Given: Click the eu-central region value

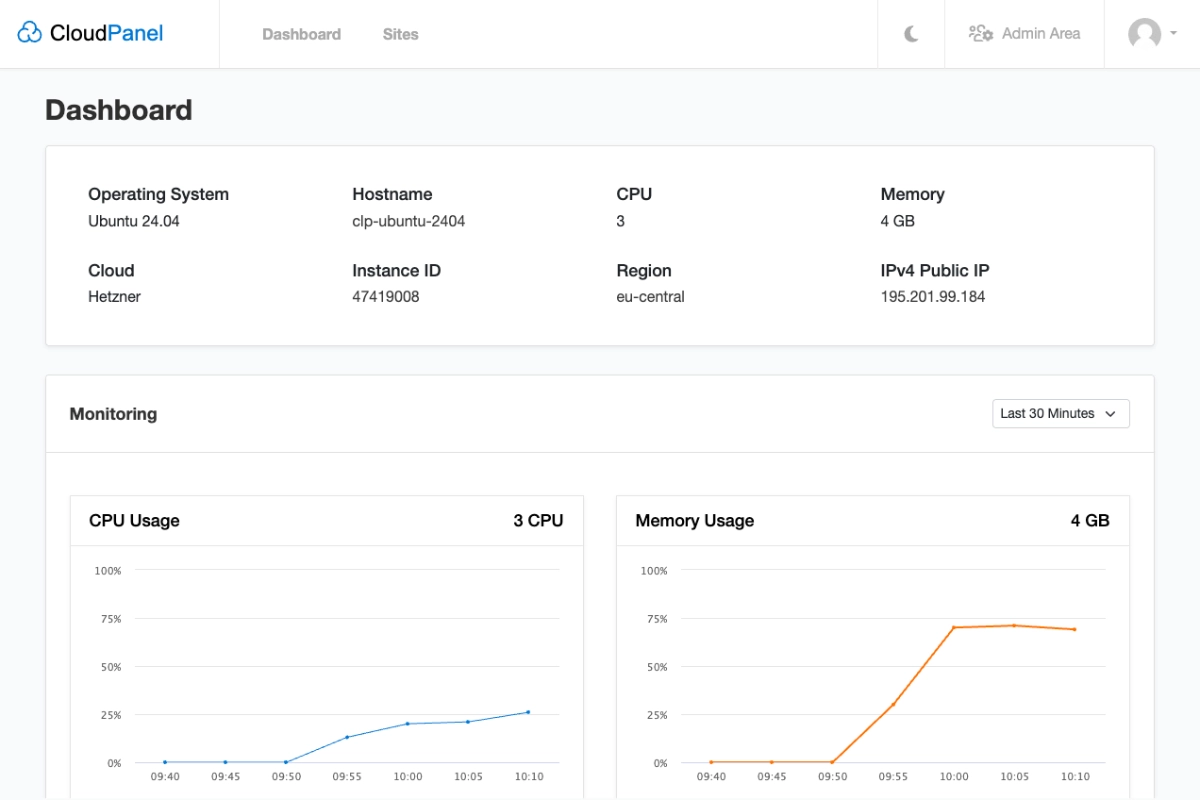Looking at the screenshot, I should (650, 296).
